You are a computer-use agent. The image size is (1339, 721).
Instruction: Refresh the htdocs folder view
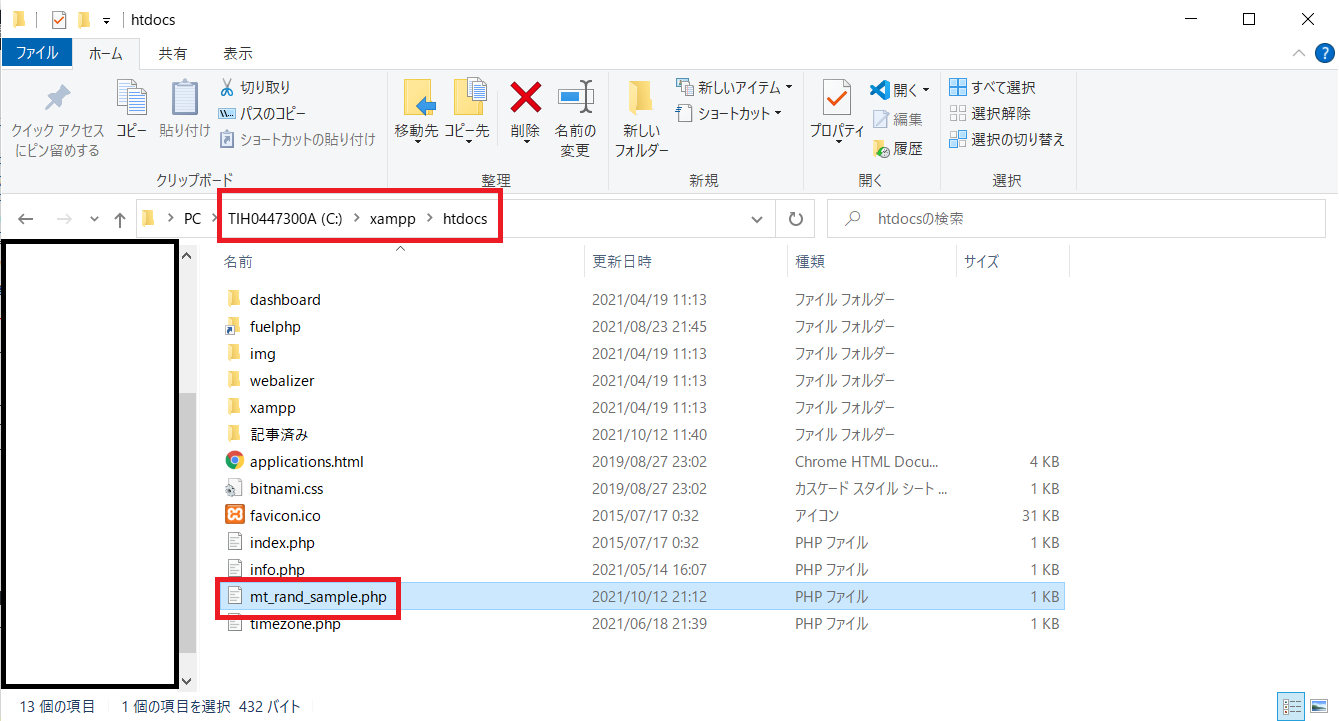click(796, 219)
